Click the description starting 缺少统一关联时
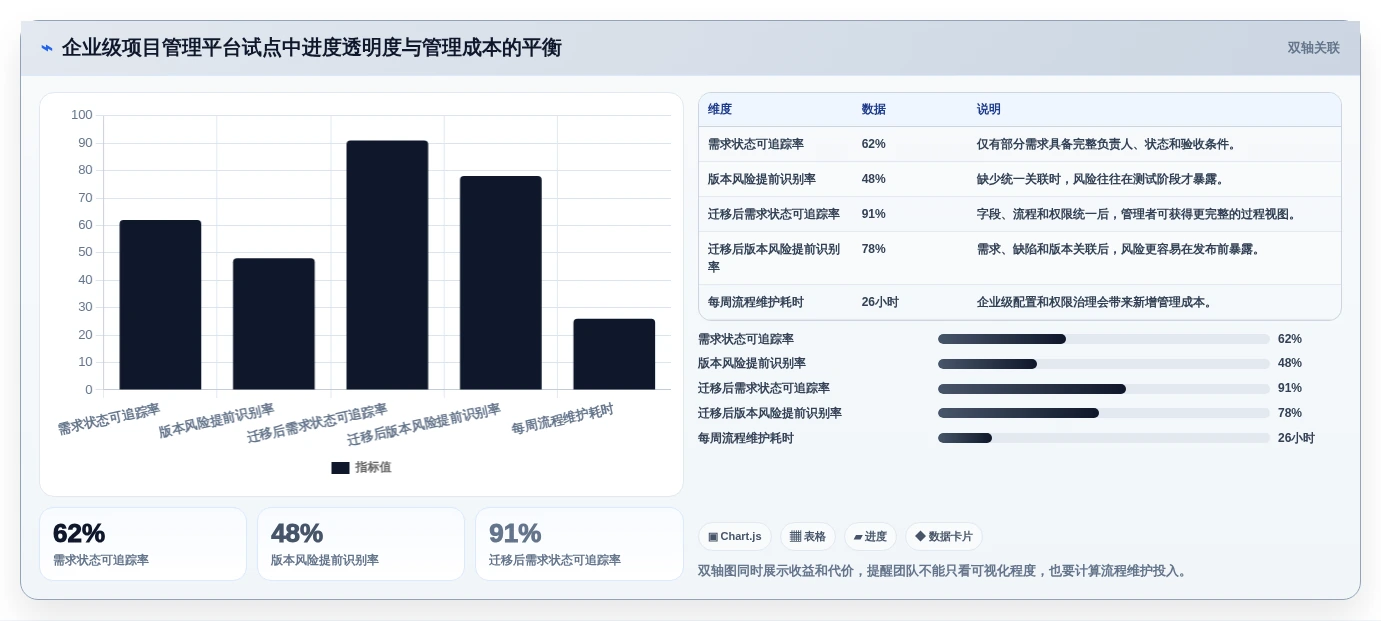 (x=1103, y=179)
